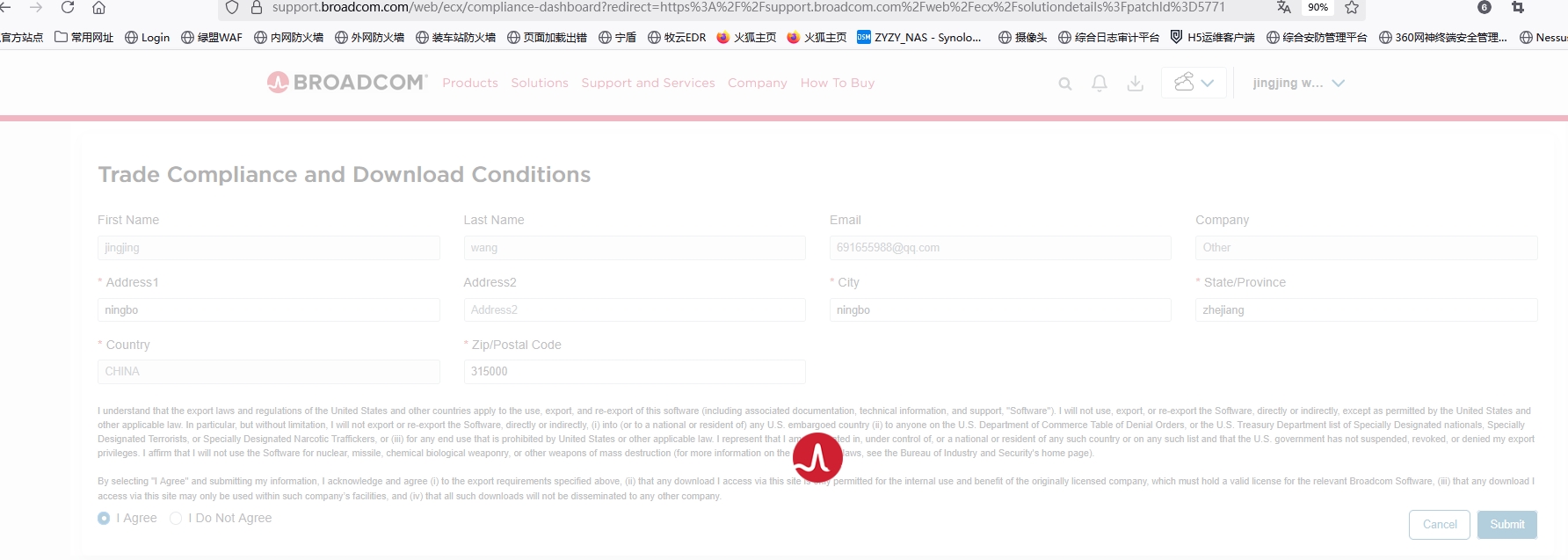Open the Products menu
This screenshot has width=1568, height=560.
tap(470, 83)
